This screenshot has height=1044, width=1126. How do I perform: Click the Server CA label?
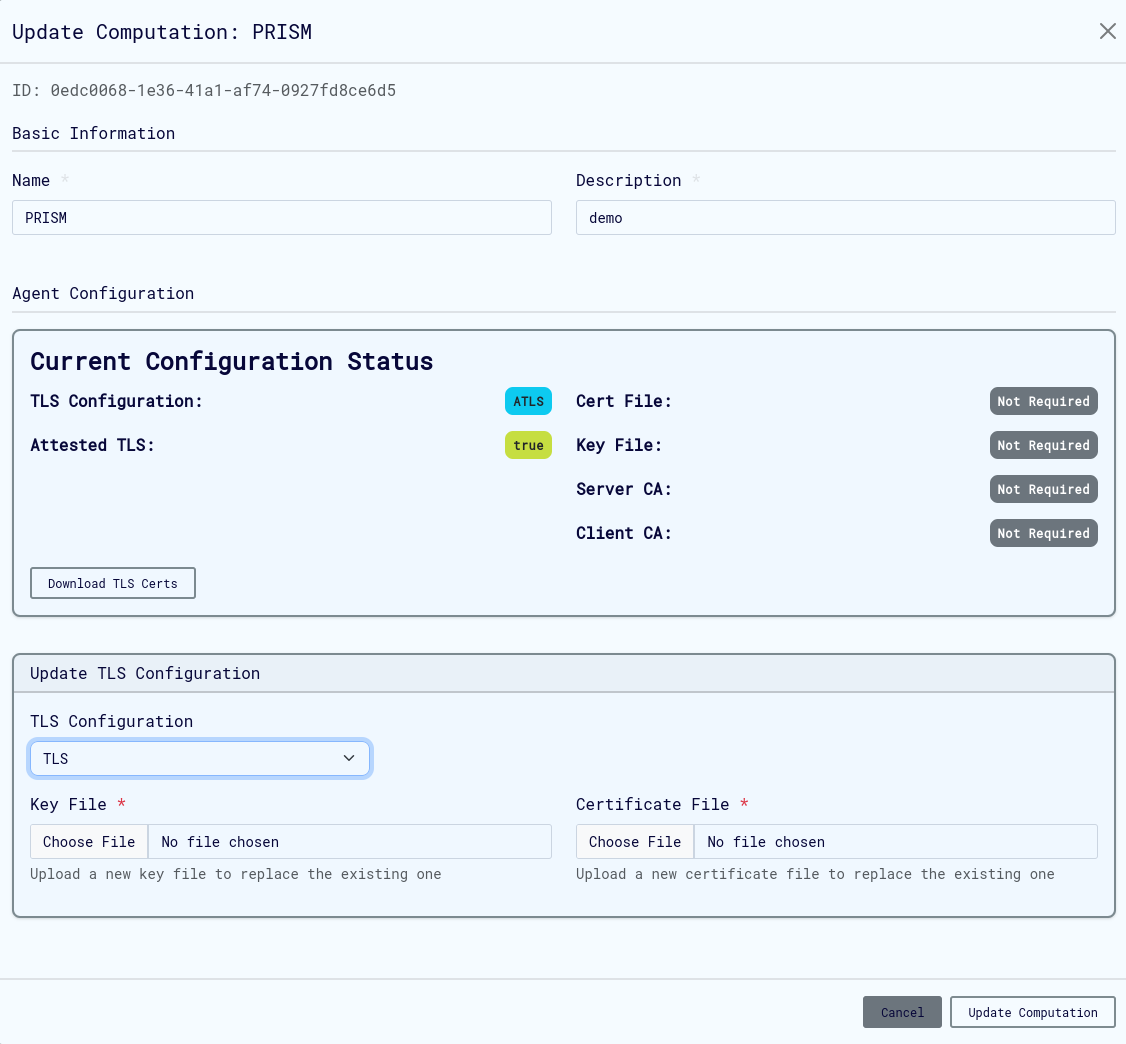coord(623,489)
